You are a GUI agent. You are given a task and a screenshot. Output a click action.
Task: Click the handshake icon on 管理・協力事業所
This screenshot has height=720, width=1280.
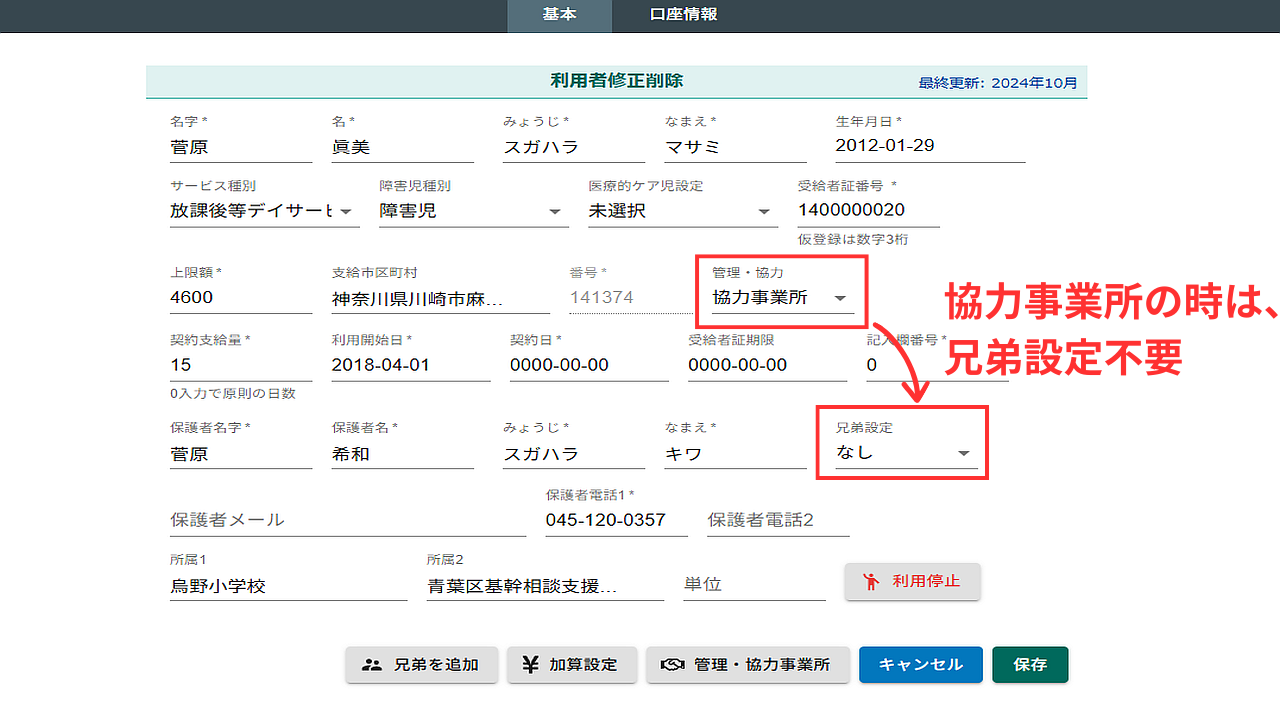click(673, 664)
